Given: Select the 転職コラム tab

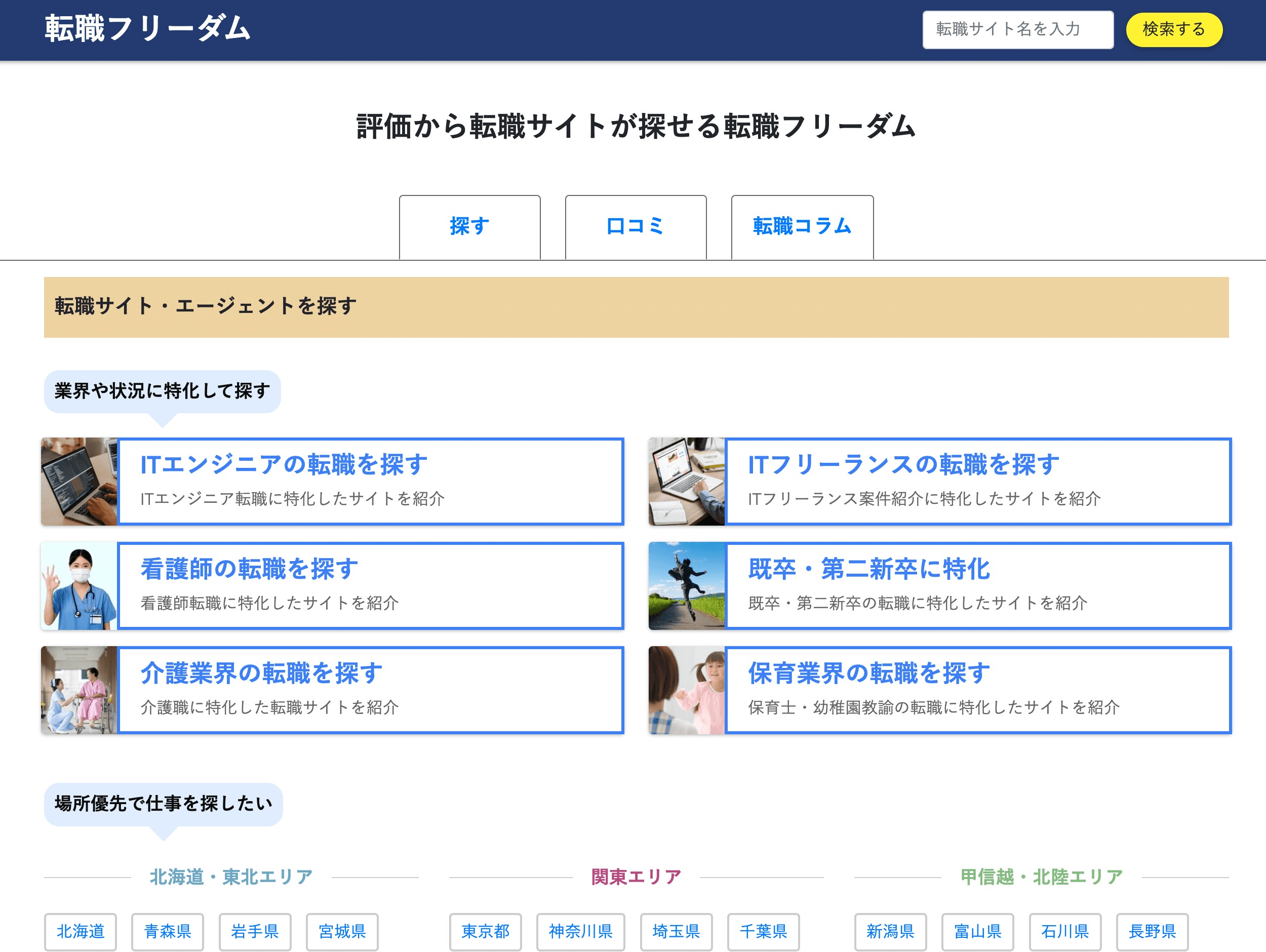Looking at the screenshot, I should click(x=802, y=227).
